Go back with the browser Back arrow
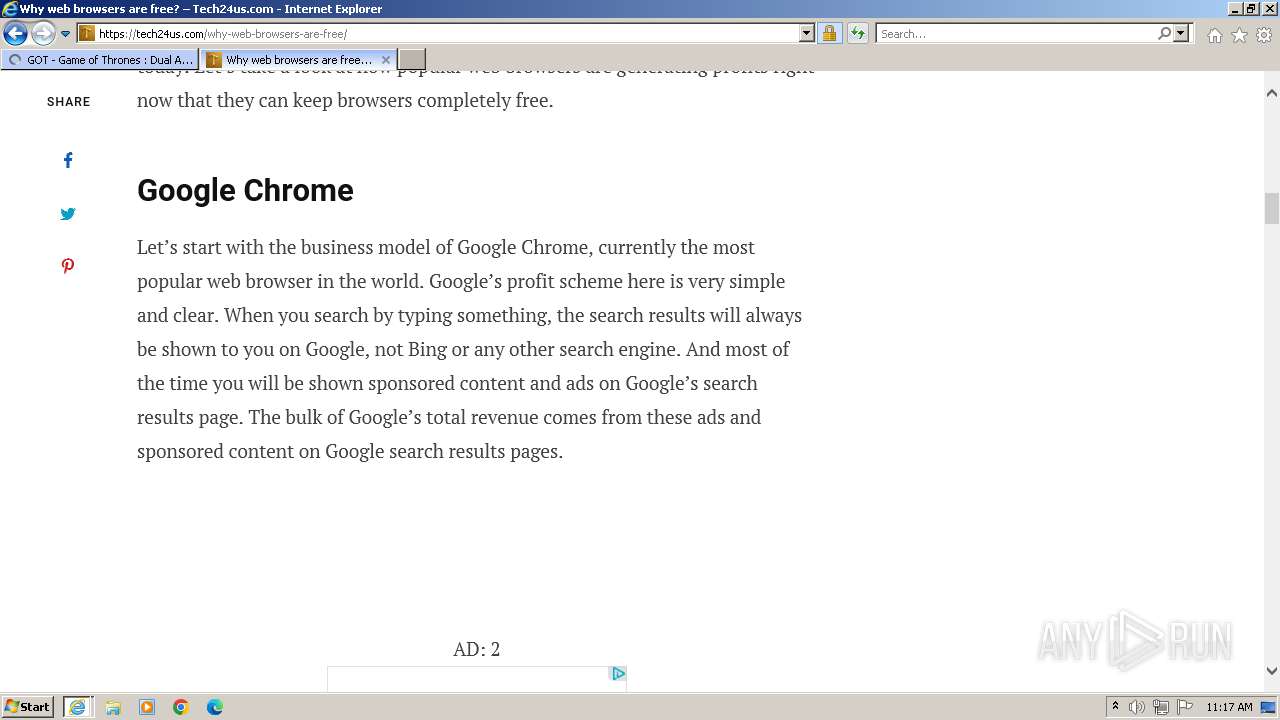The height and width of the screenshot is (720, 1280). [15, 34]
